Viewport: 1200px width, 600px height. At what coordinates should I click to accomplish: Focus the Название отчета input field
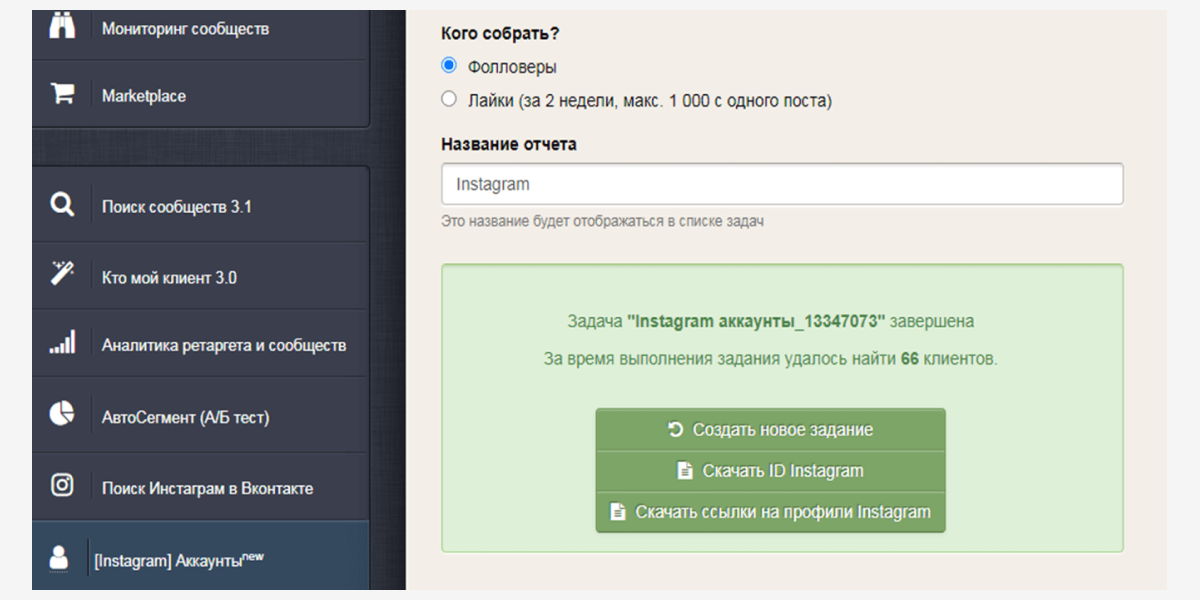click(782, 184)
